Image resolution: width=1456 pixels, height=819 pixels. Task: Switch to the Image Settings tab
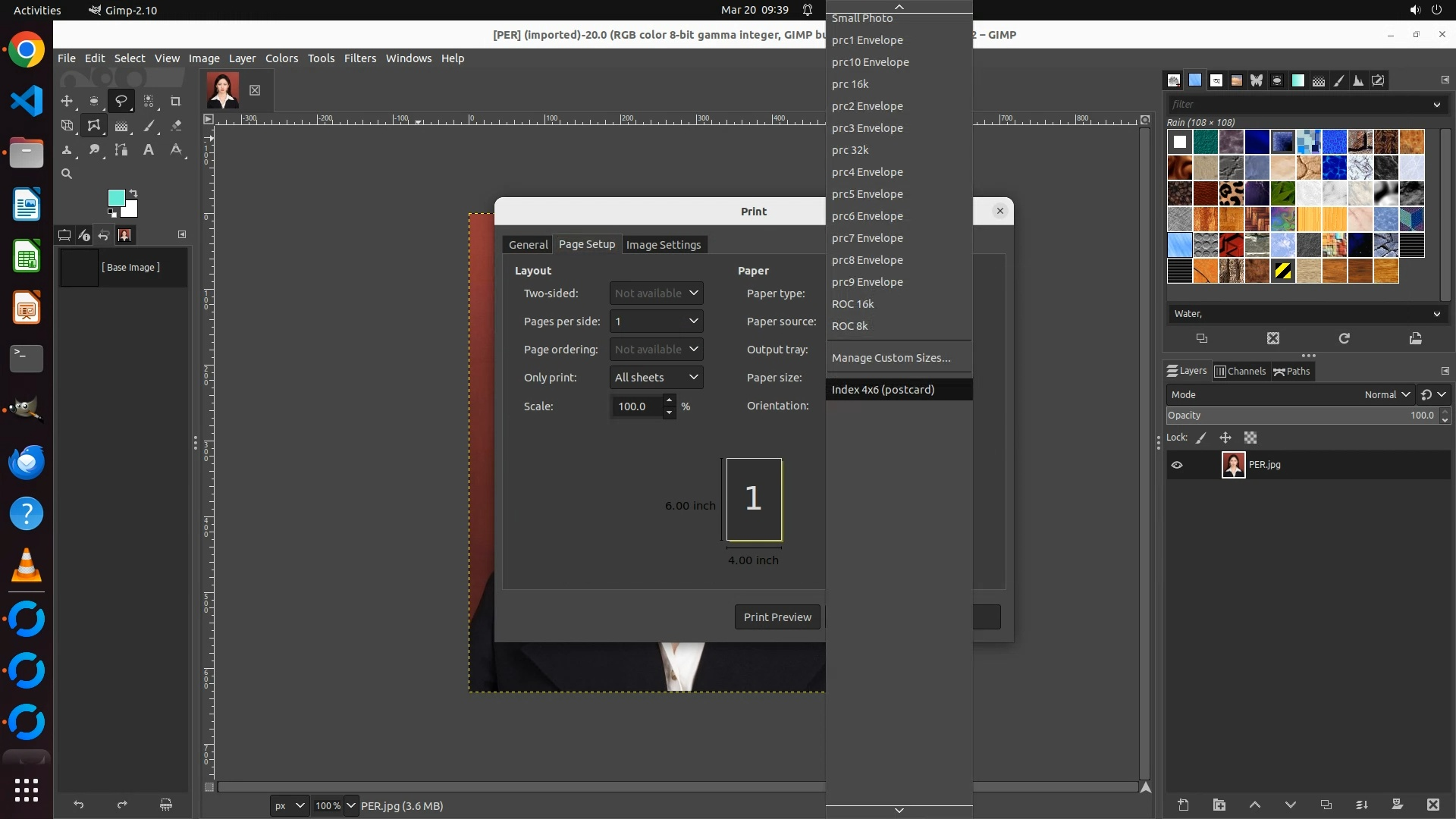[663, 245]
